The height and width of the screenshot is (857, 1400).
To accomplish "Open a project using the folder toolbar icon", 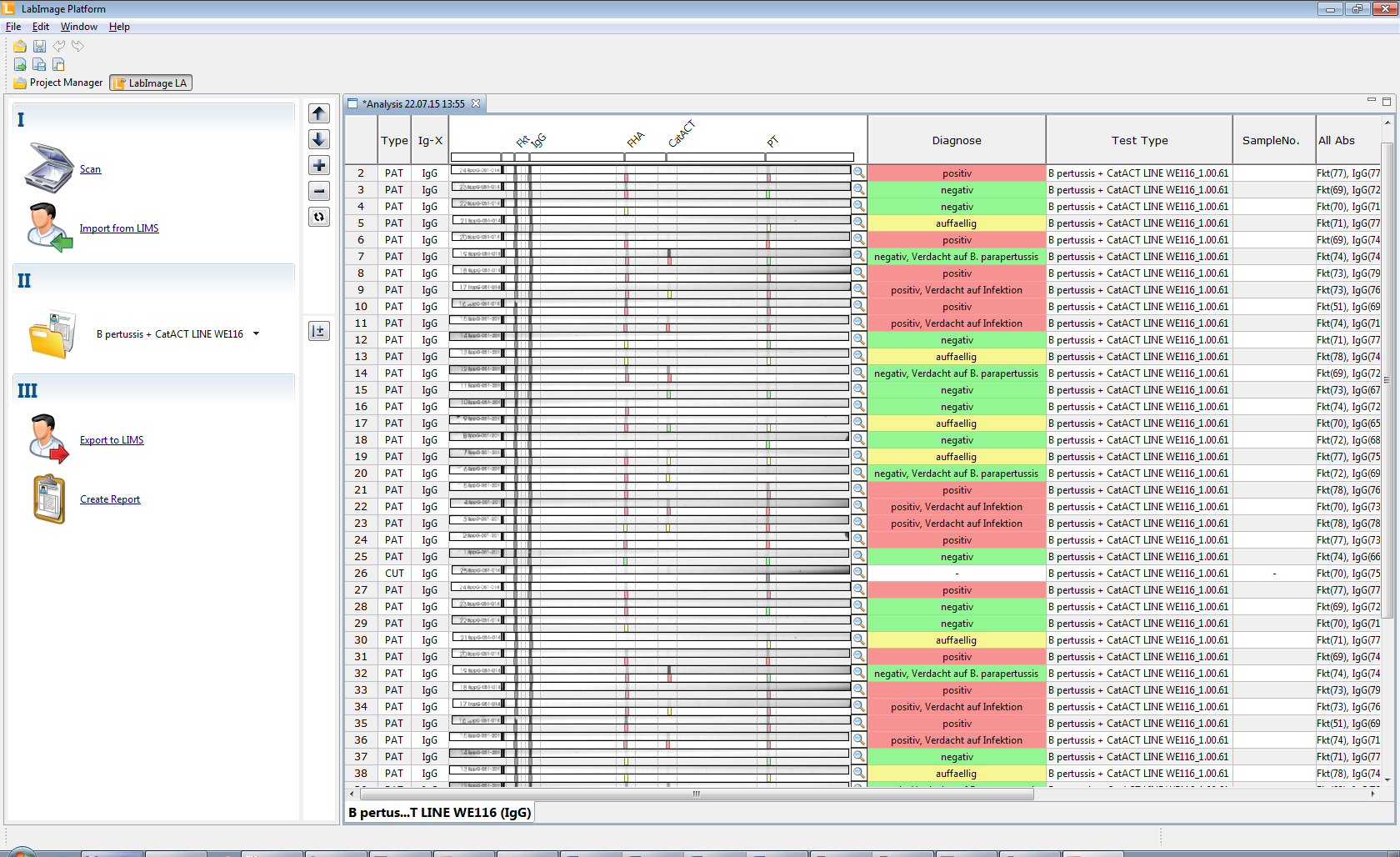I will [19, 46].
